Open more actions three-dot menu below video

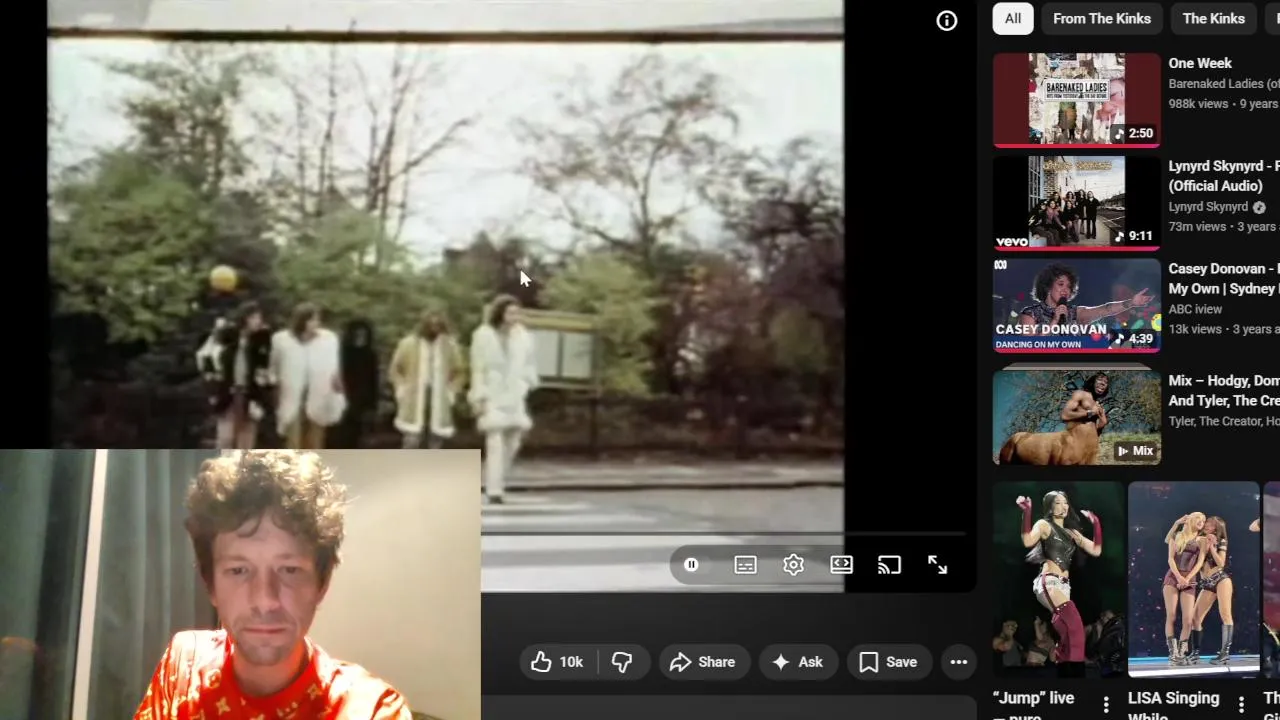pos(958,662)
